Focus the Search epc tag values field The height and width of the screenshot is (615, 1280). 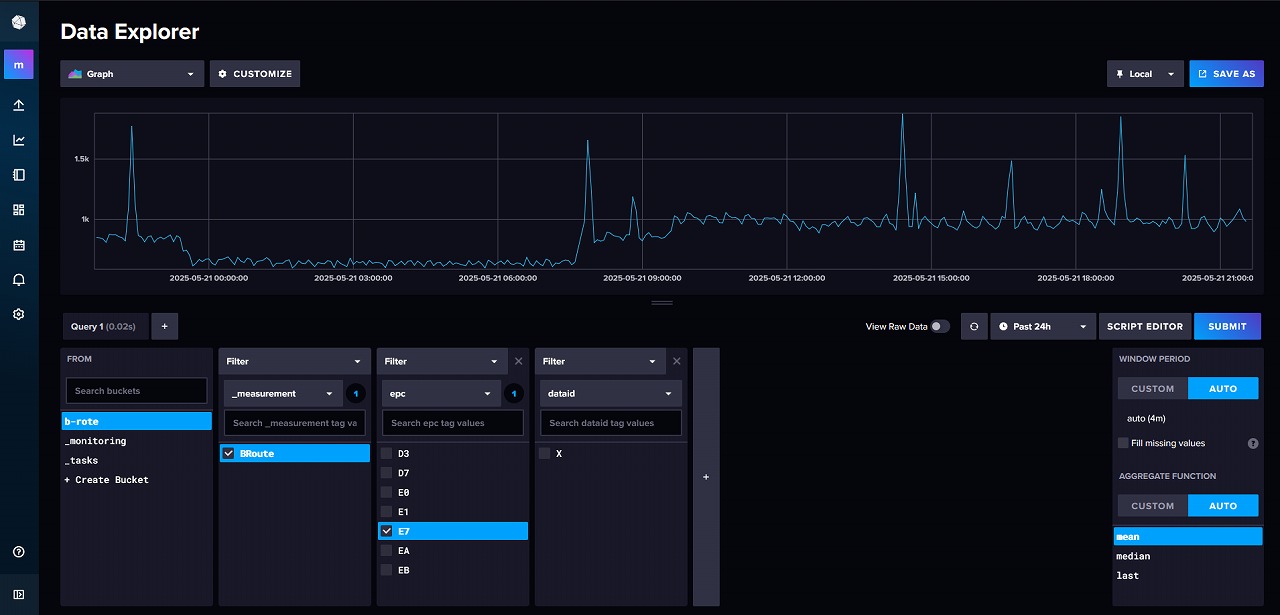[453, 422]
